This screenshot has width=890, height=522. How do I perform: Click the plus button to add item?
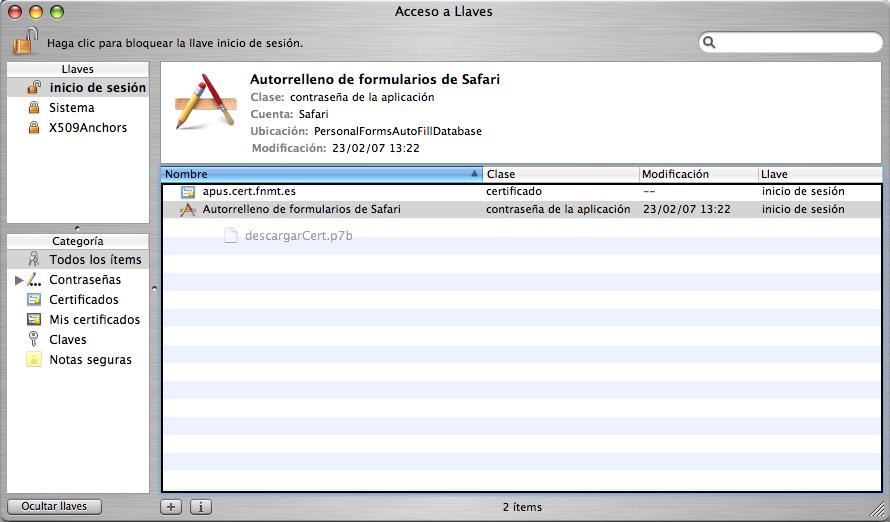pos(171,507)
